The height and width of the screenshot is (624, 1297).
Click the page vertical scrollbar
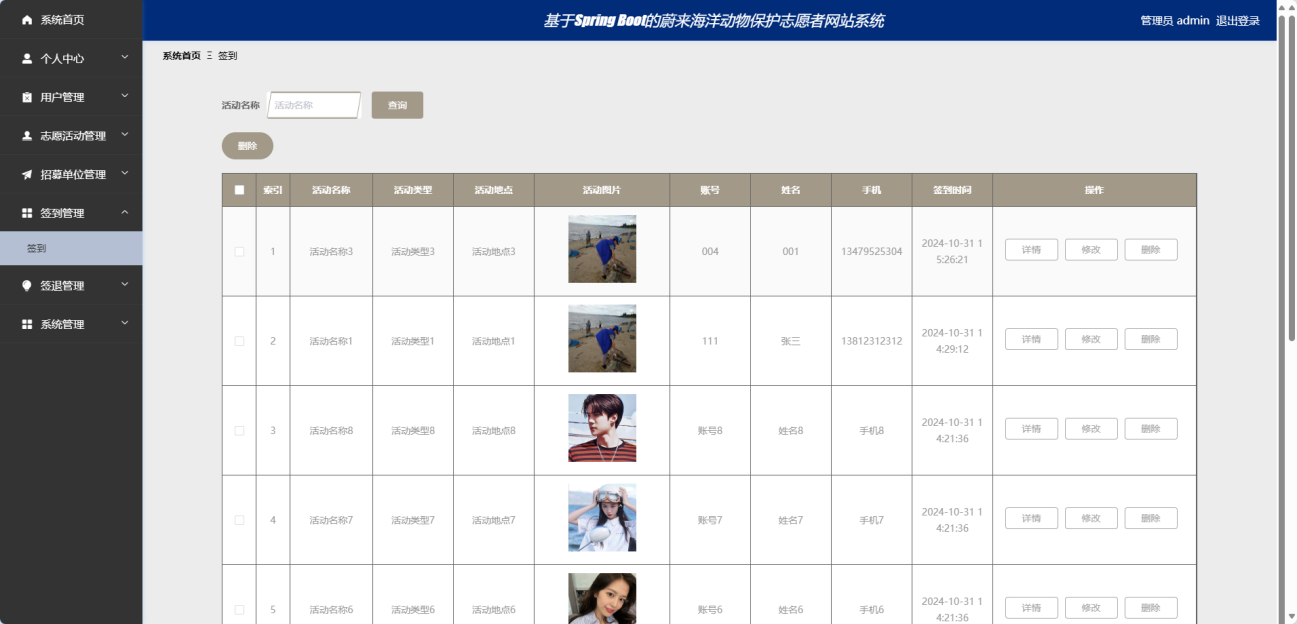tap(1290, 180)
